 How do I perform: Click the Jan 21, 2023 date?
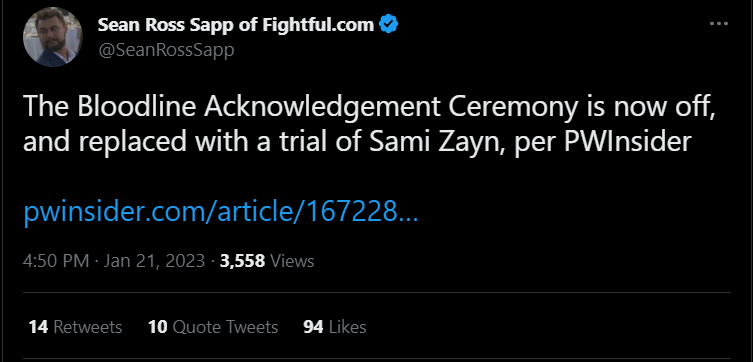pos(154,261)
